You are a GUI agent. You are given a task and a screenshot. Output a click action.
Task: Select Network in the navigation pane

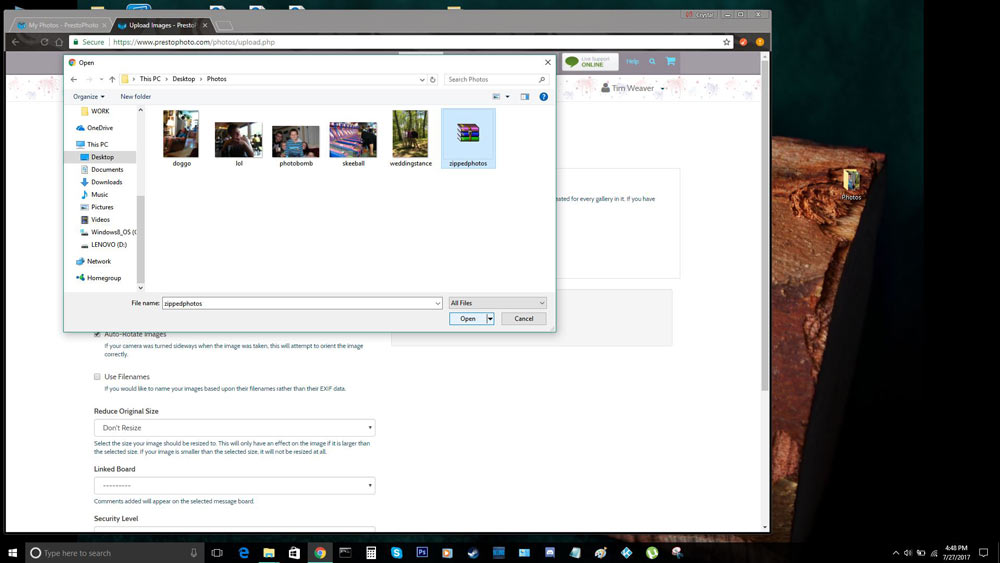coord(94,261)
